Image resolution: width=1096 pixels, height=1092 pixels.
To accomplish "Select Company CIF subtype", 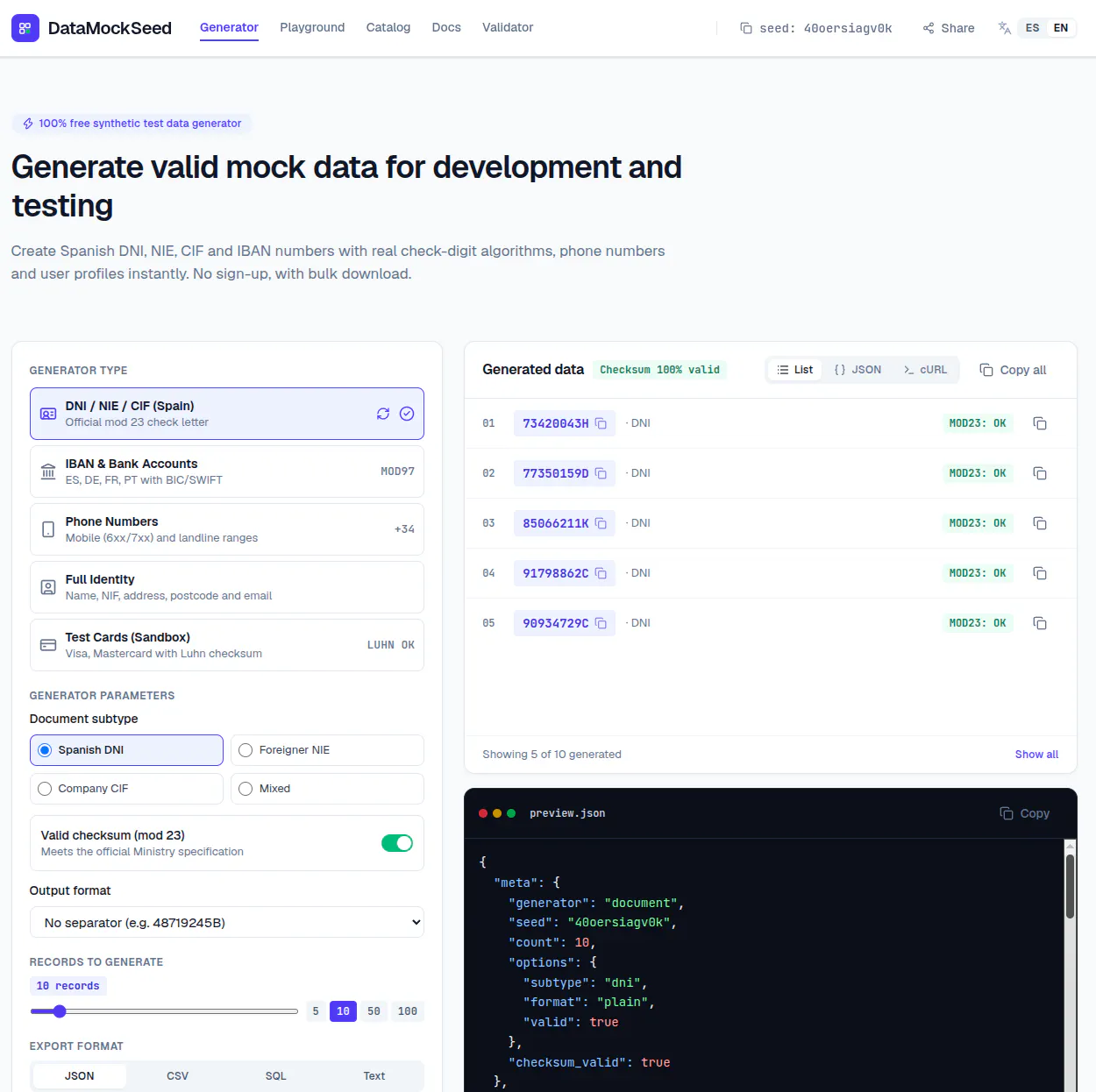I will (126, 789).
